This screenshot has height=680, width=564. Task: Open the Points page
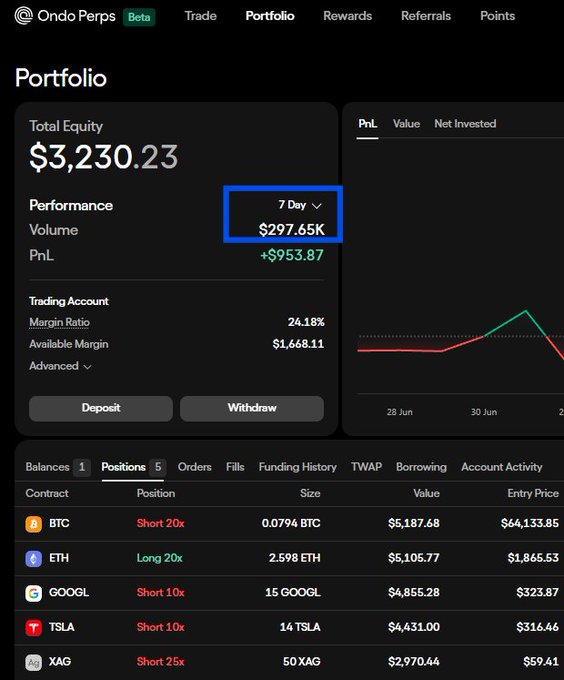[x=497, y=16]
